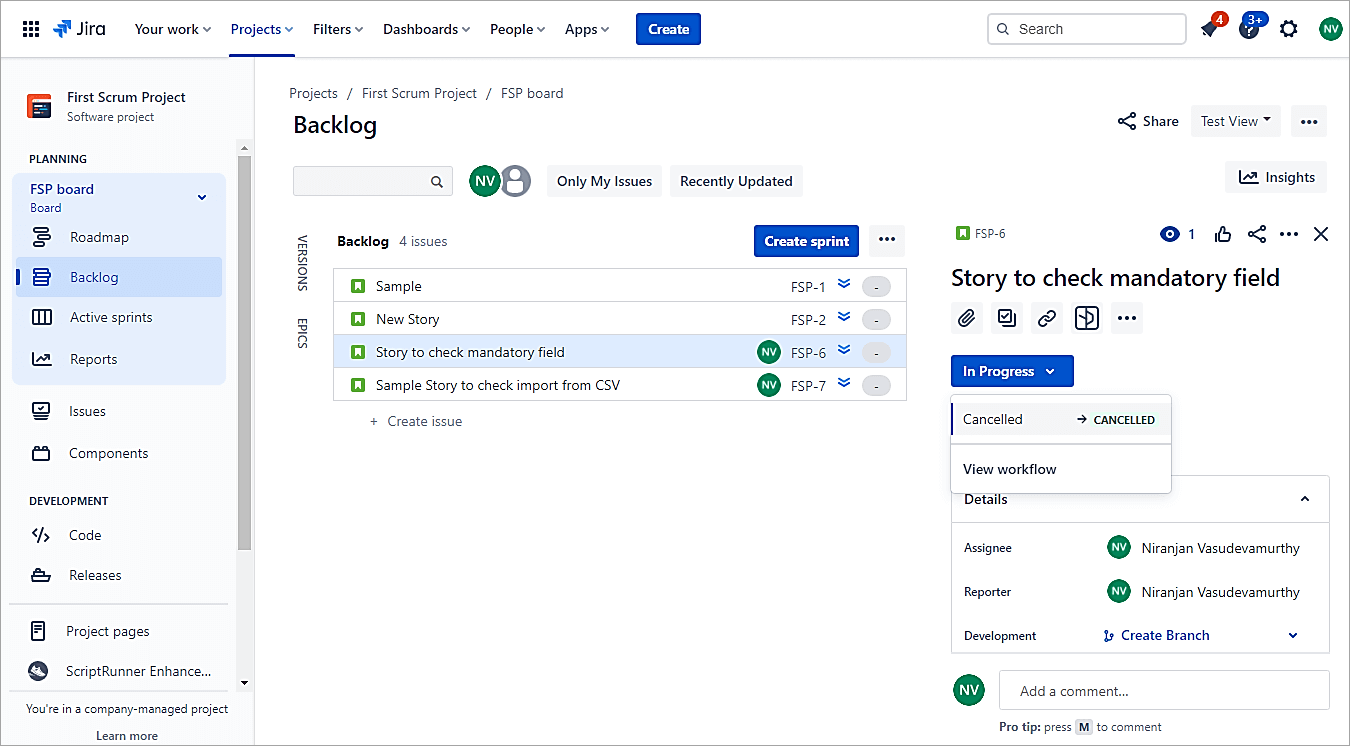Open the notifications bell icon
The width and height of the screenshot is (1350, 746).
pyautogui.click(x=1209, y=29)
